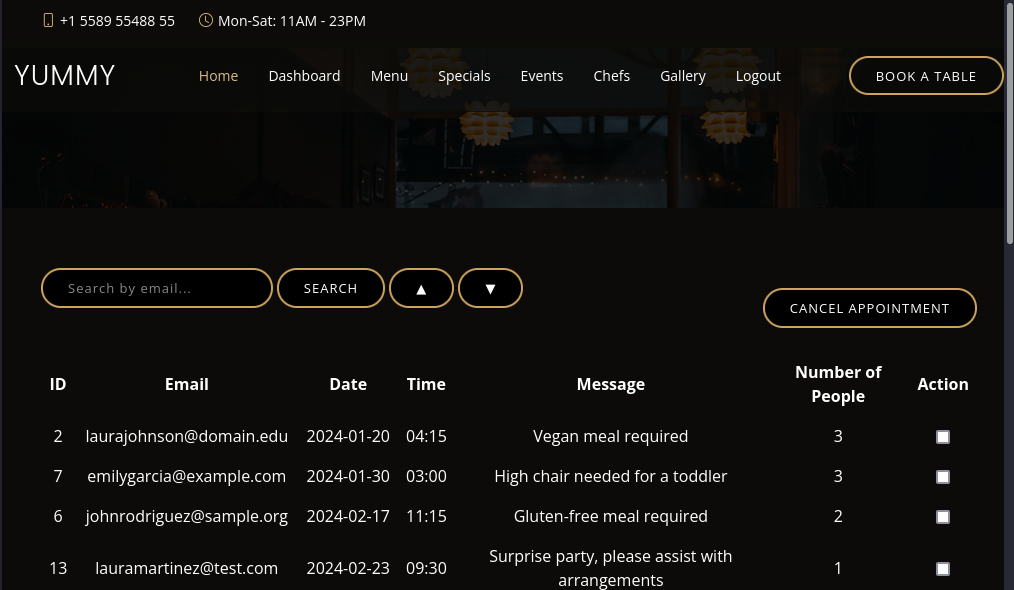1014x590 pixels.
Task: Navigate to the Specials section
Action: tap(464, 75)
